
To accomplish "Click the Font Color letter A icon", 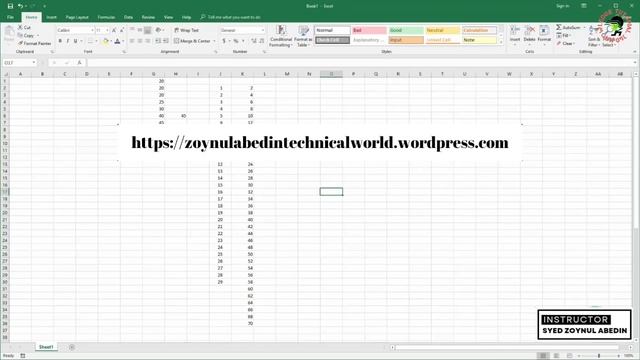I will pos(118,41).
